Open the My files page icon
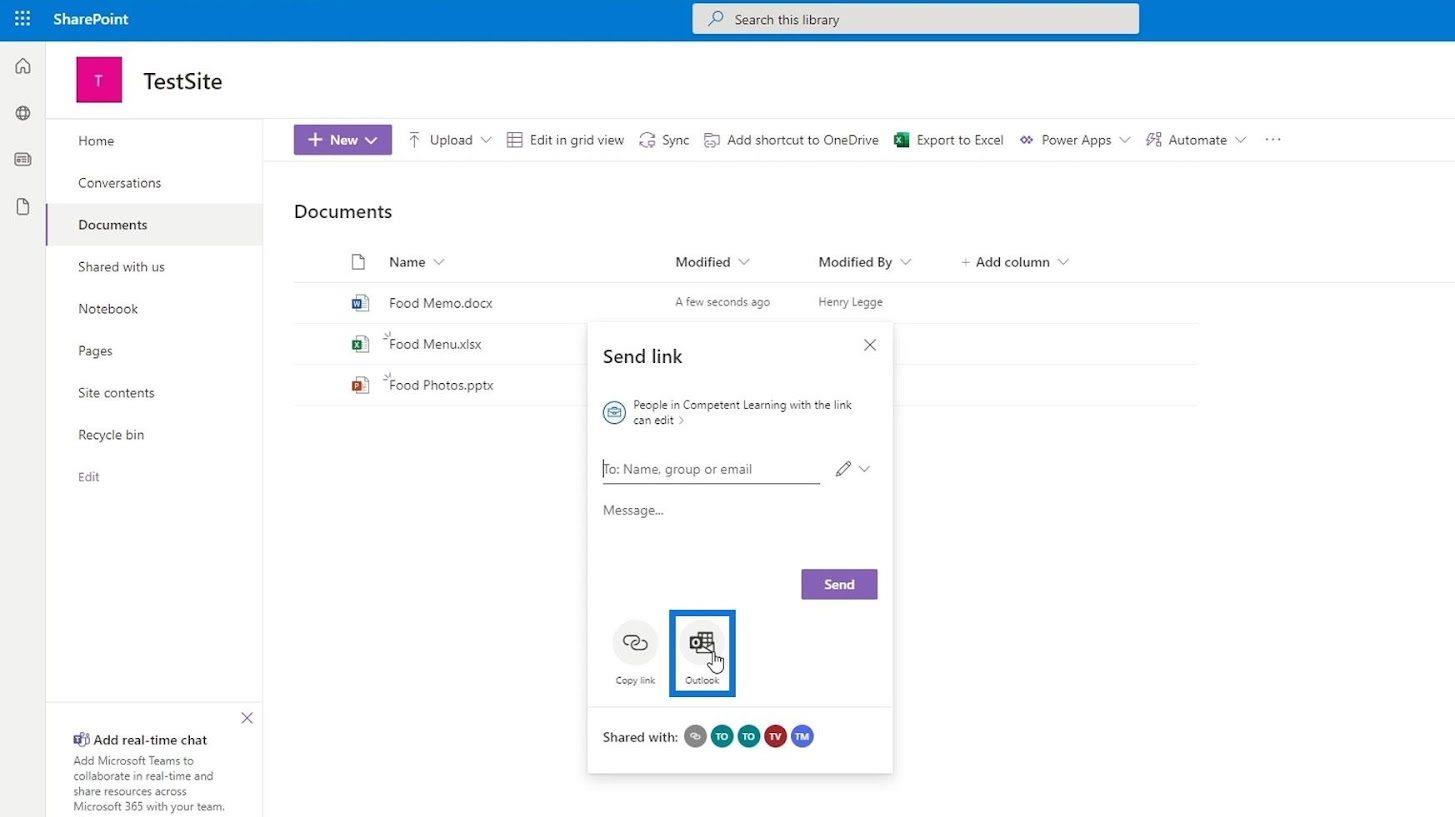Viewport: 1455px width, 817px height. [22, 206]
